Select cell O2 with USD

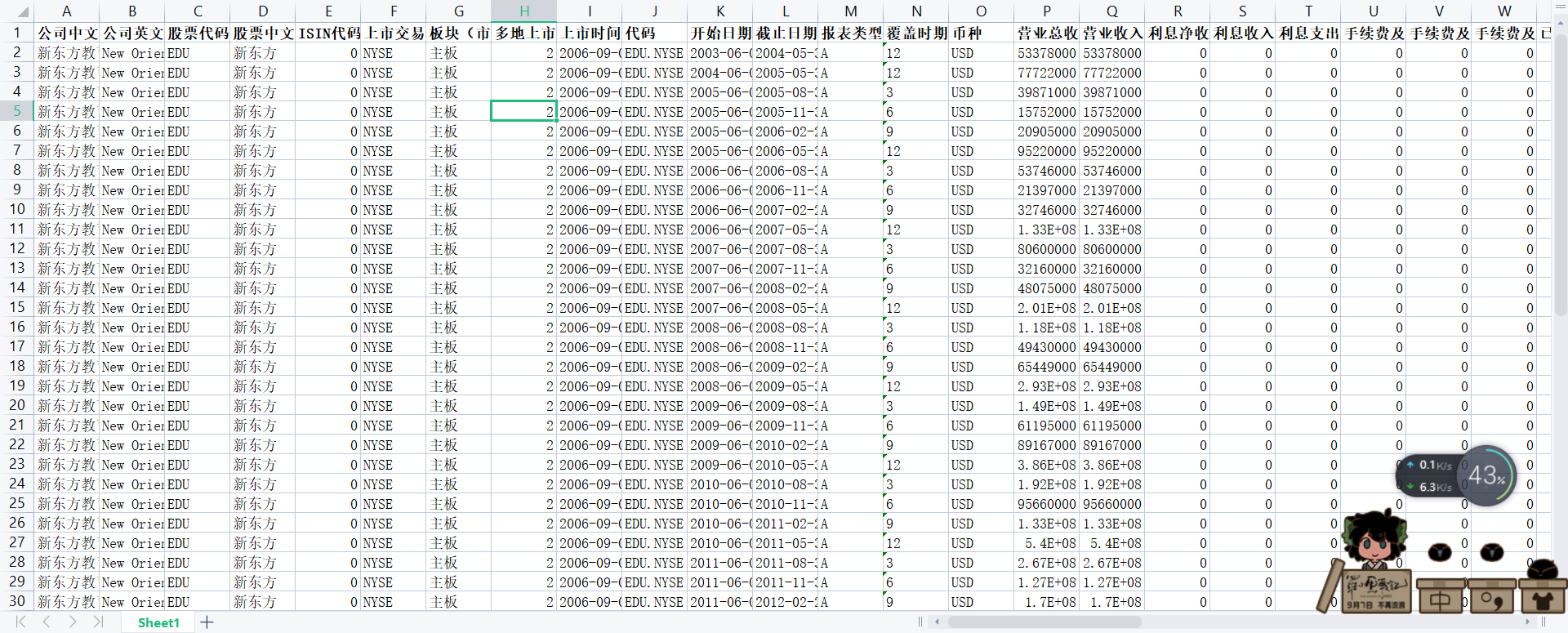tap(982, 52)
